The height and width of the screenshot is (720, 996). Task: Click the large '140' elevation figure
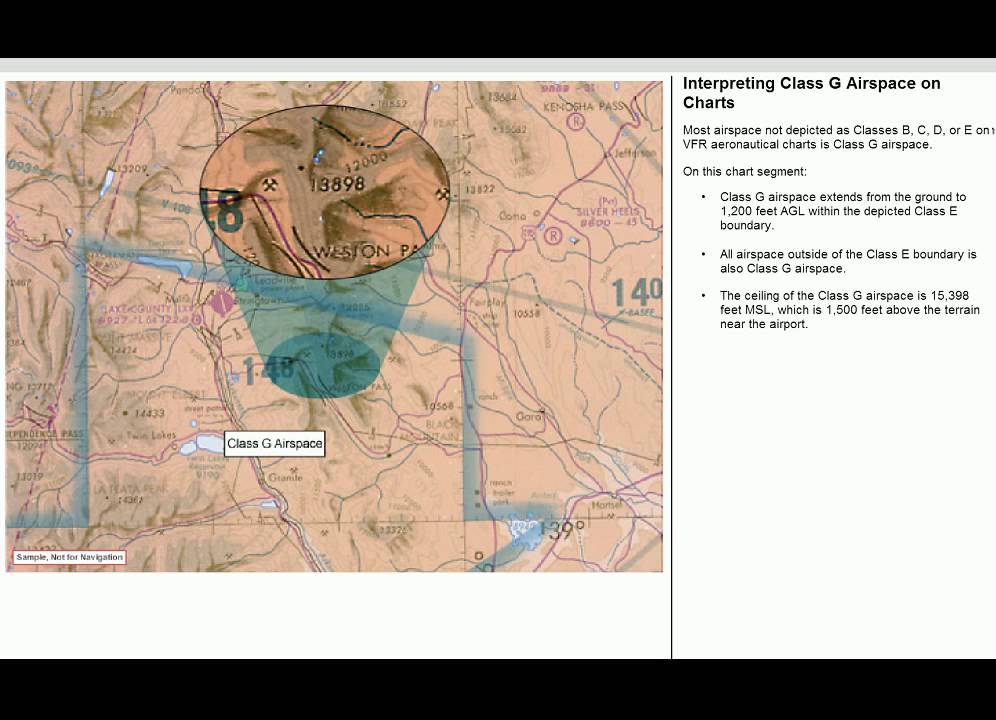pyautogui.click(x=636, y=293)
